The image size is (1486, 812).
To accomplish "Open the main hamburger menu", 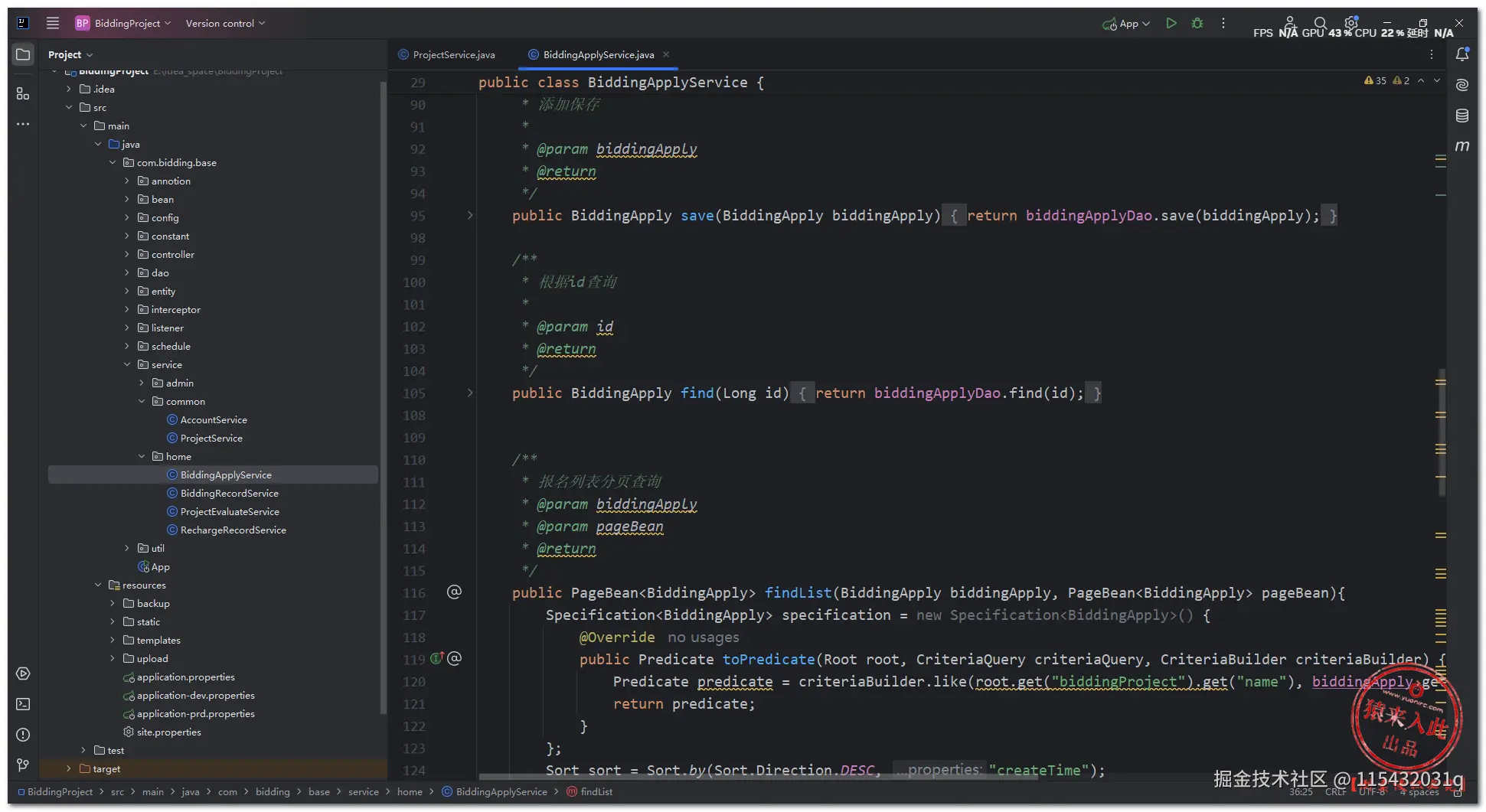I will click(x=53, y=23).
